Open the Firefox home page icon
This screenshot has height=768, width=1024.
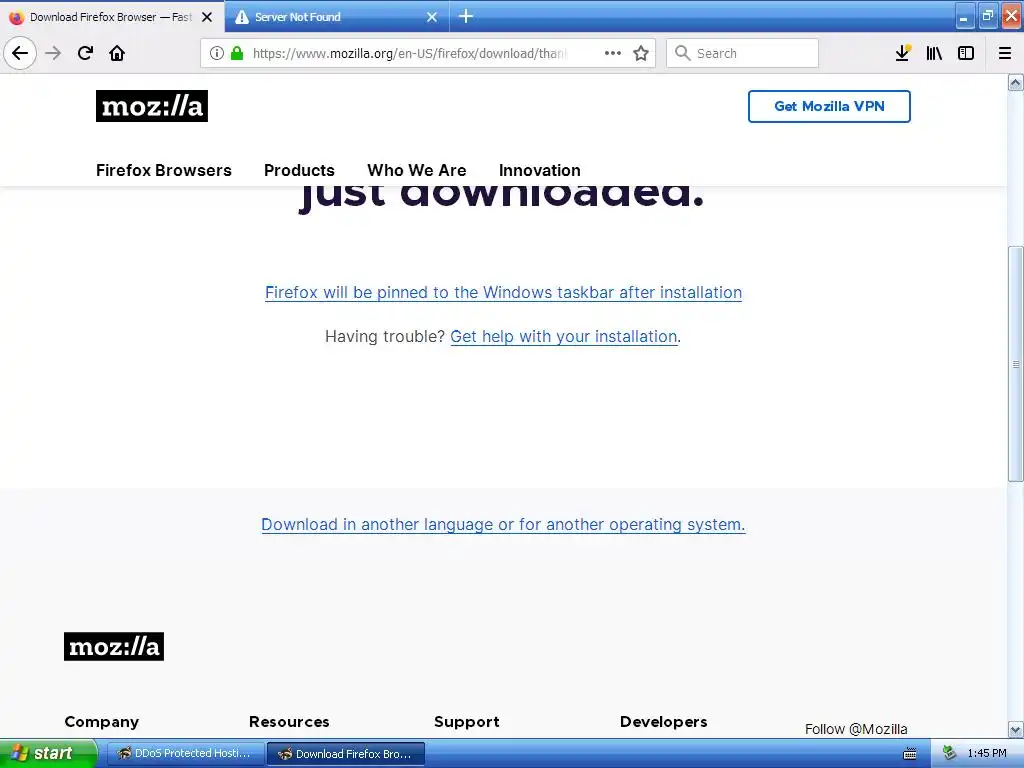(x=117, y=53)
